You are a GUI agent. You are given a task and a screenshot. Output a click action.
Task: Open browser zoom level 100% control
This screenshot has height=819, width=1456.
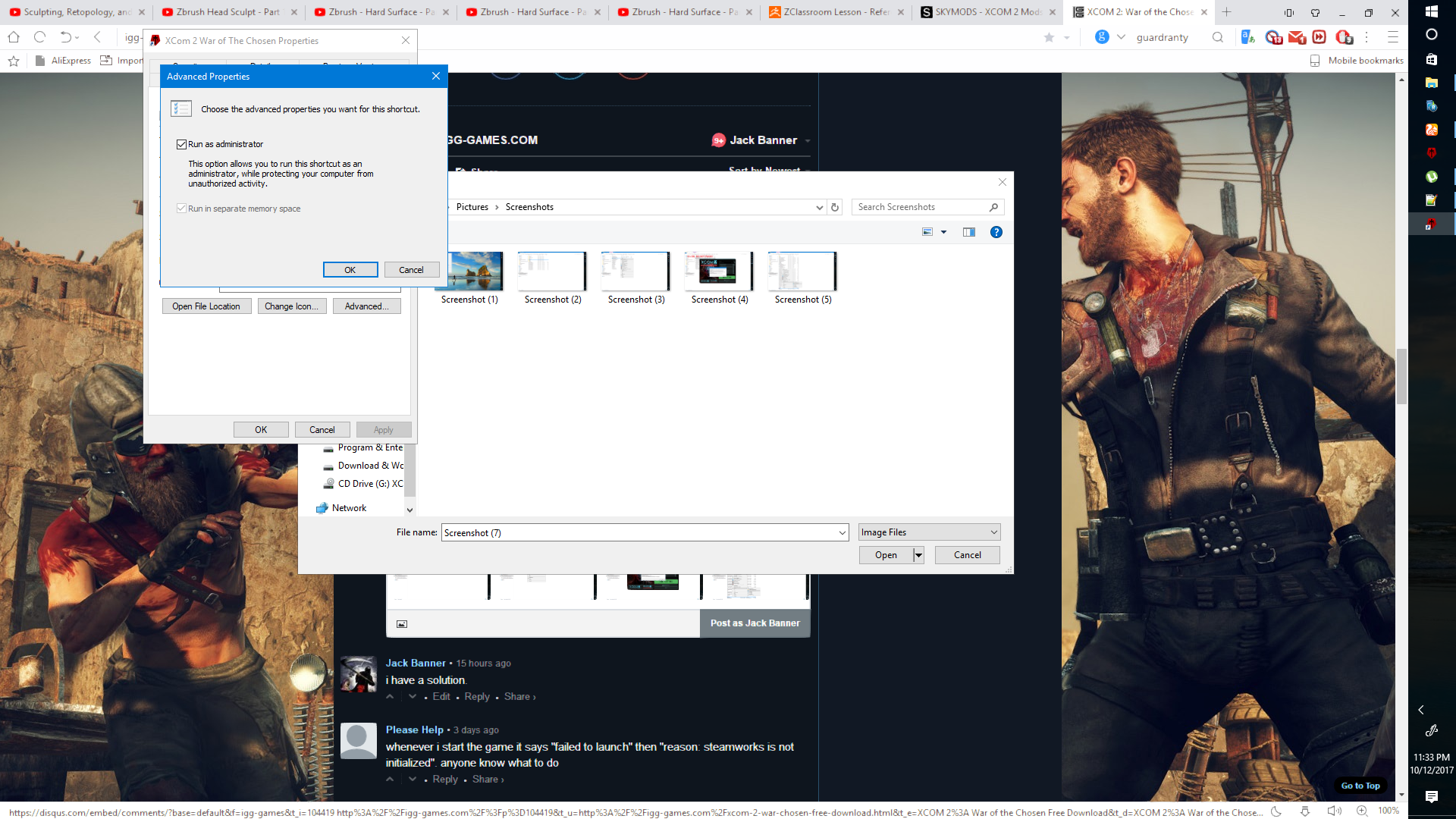1389,811
